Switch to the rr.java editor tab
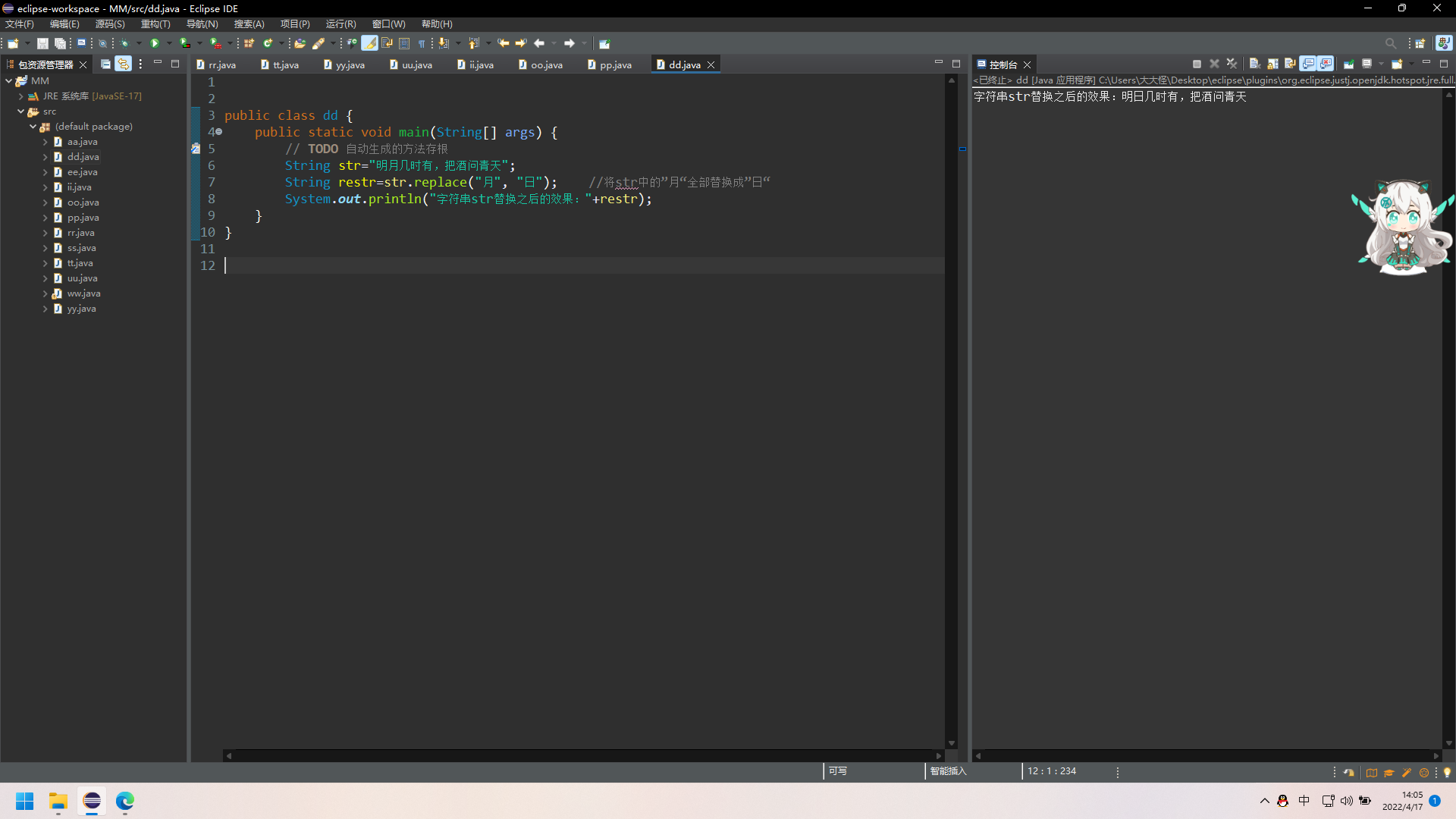Image resolution: width=1456 pixels, height=819 pixels. pyautogui.click(x=221, y=64)
